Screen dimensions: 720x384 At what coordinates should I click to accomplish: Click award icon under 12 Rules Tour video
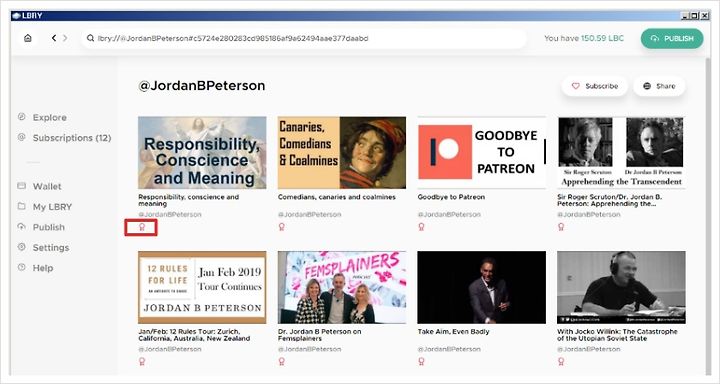[142, 362]
